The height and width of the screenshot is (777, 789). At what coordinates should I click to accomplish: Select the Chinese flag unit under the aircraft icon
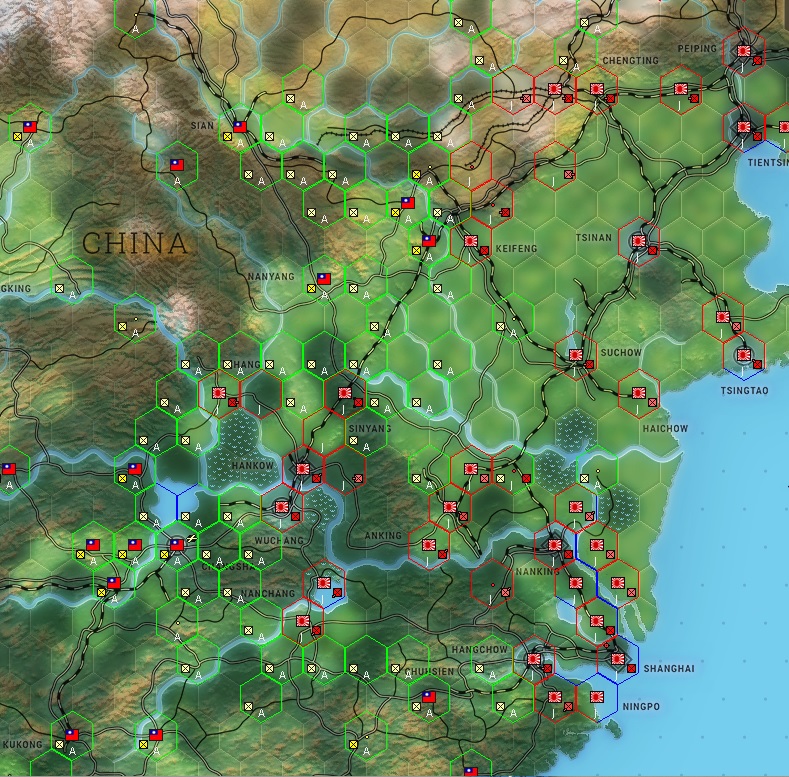pos(177,545)
